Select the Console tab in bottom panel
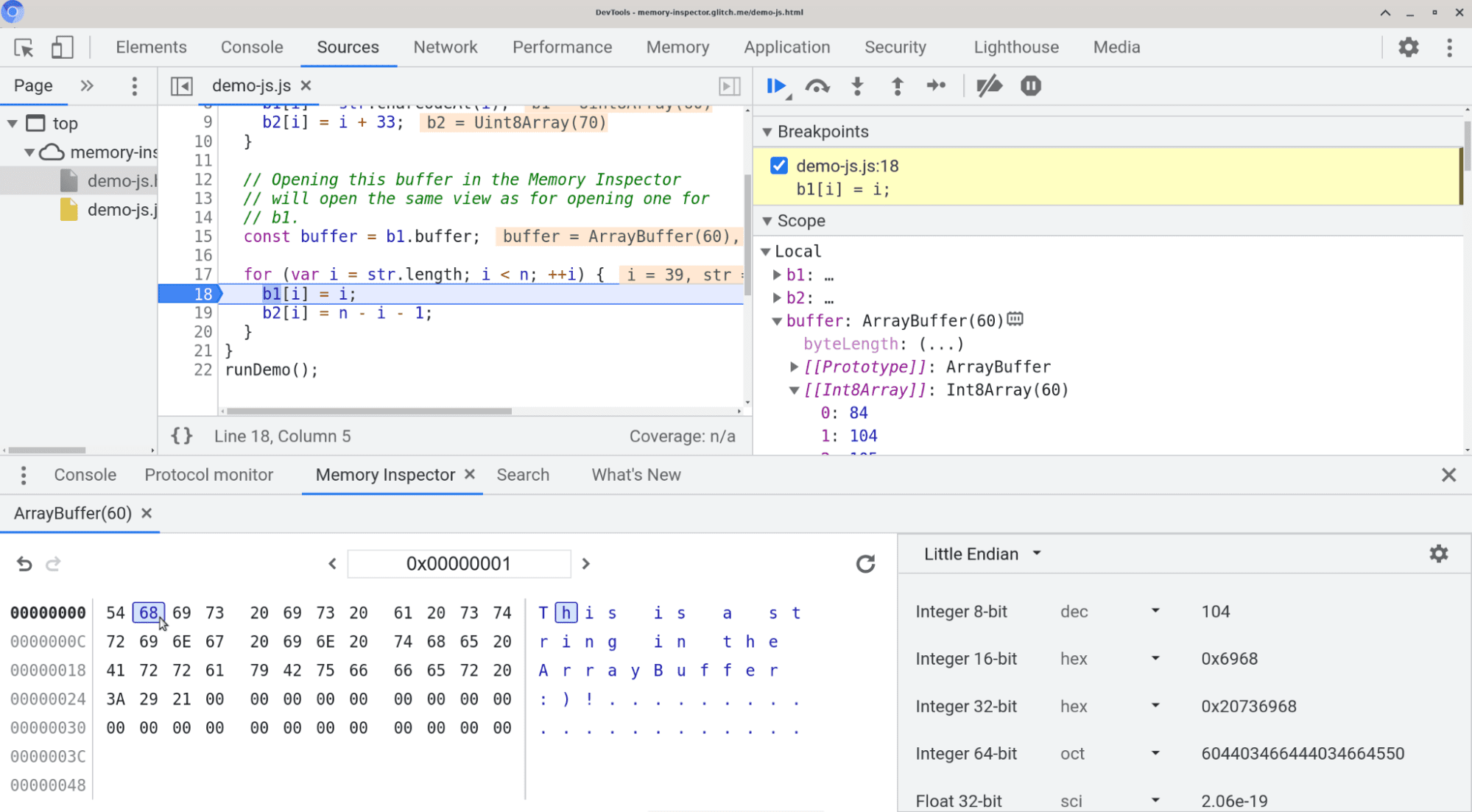The image size is (1472, 812). pos(85,474)
